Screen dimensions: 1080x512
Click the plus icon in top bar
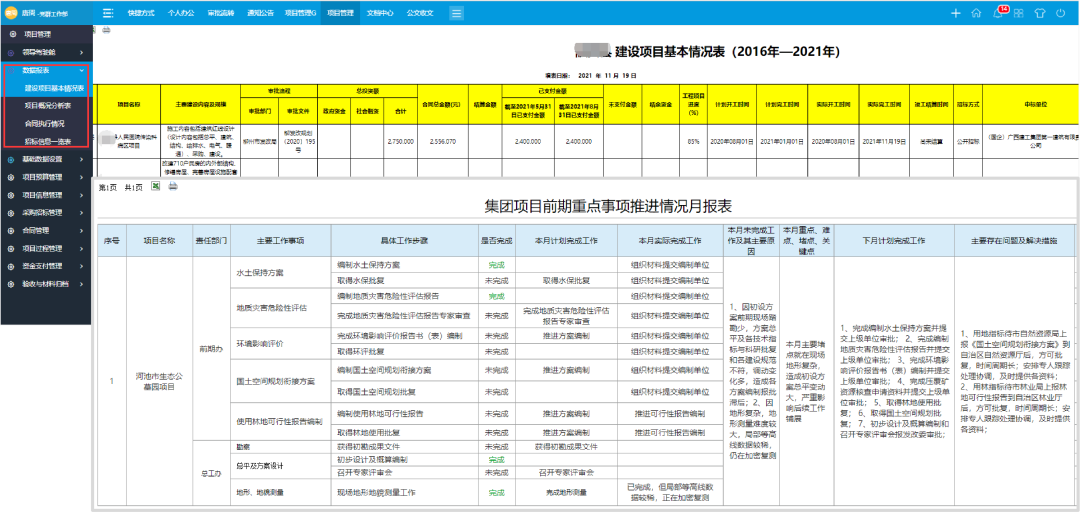coord(955,13)
